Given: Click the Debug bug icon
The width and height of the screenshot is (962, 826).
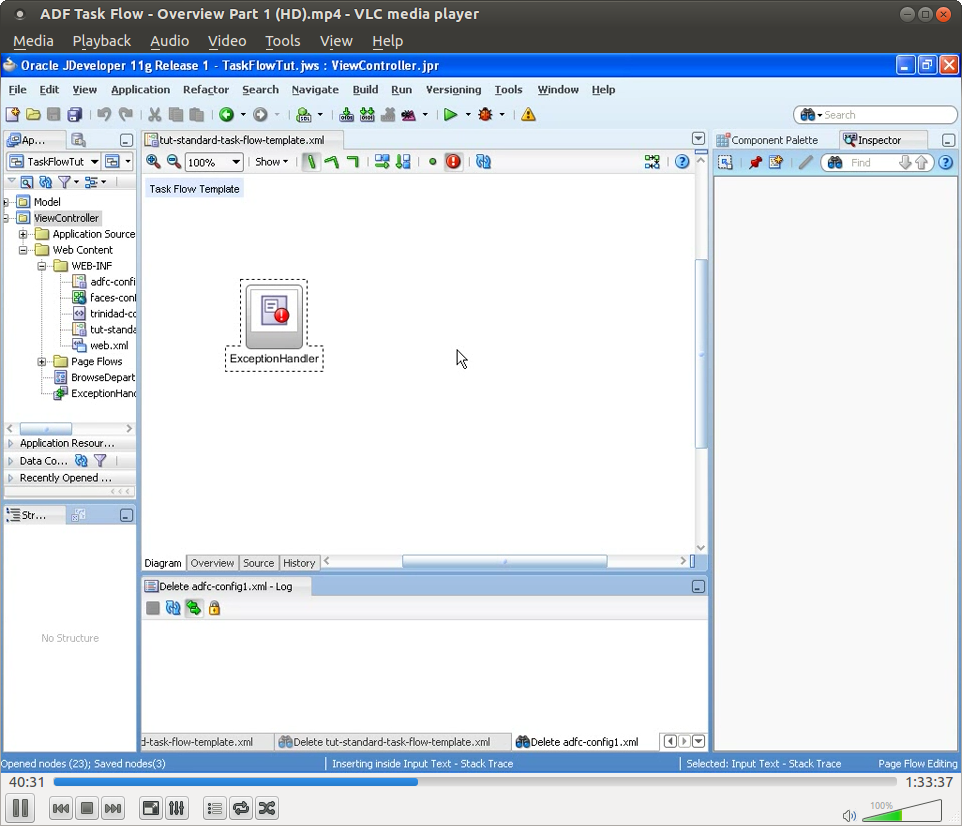Looking at the screenshot, I should (x=486, y=114).
